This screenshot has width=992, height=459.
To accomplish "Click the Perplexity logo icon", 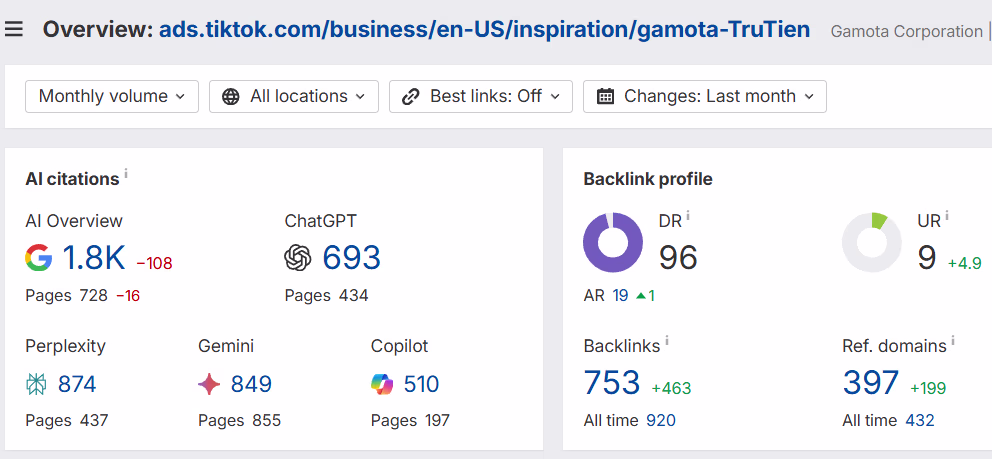I will tap(36, 384).
